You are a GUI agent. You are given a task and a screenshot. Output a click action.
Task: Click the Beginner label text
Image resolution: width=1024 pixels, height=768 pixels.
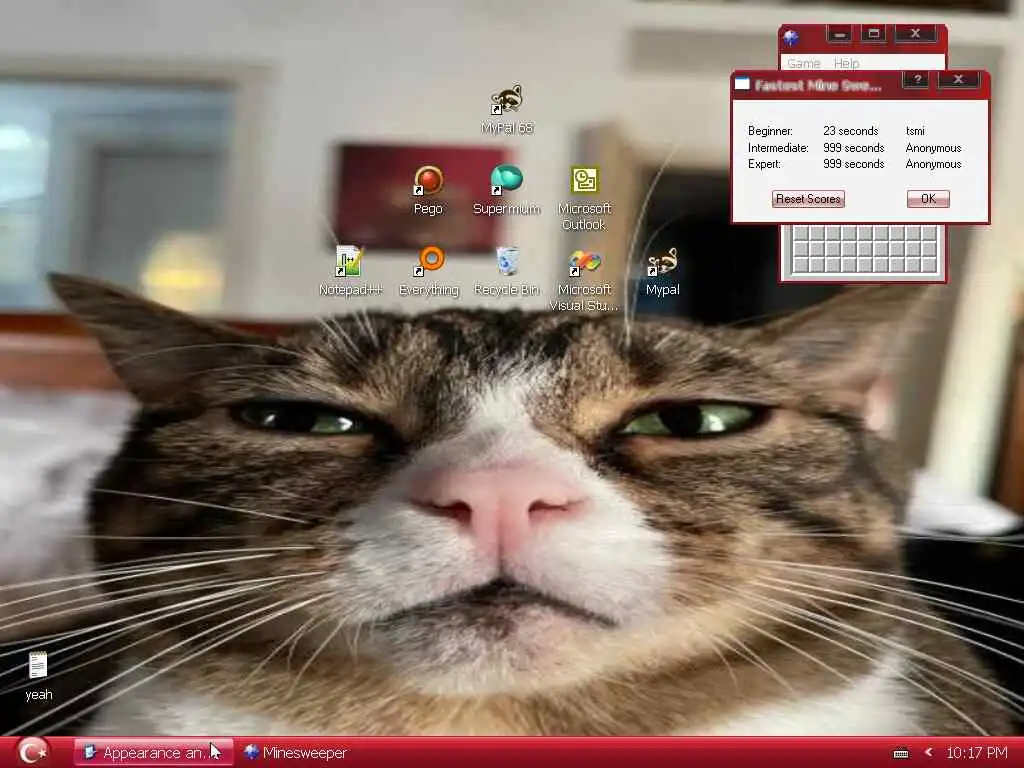pyautogui.click(x=770, y=131)
